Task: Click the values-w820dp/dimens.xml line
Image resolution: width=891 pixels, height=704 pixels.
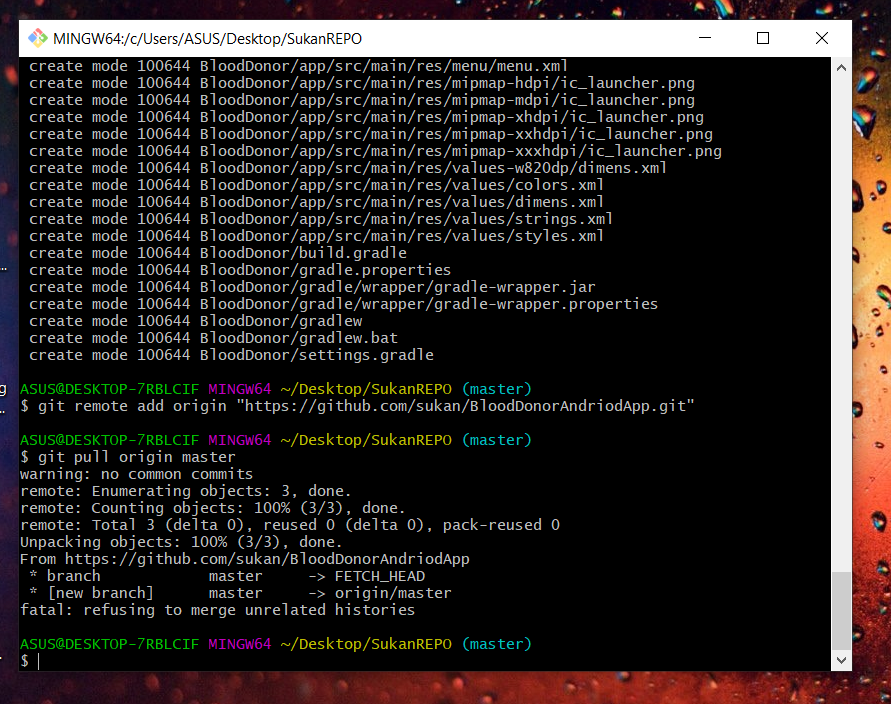Action: point(348,168)
